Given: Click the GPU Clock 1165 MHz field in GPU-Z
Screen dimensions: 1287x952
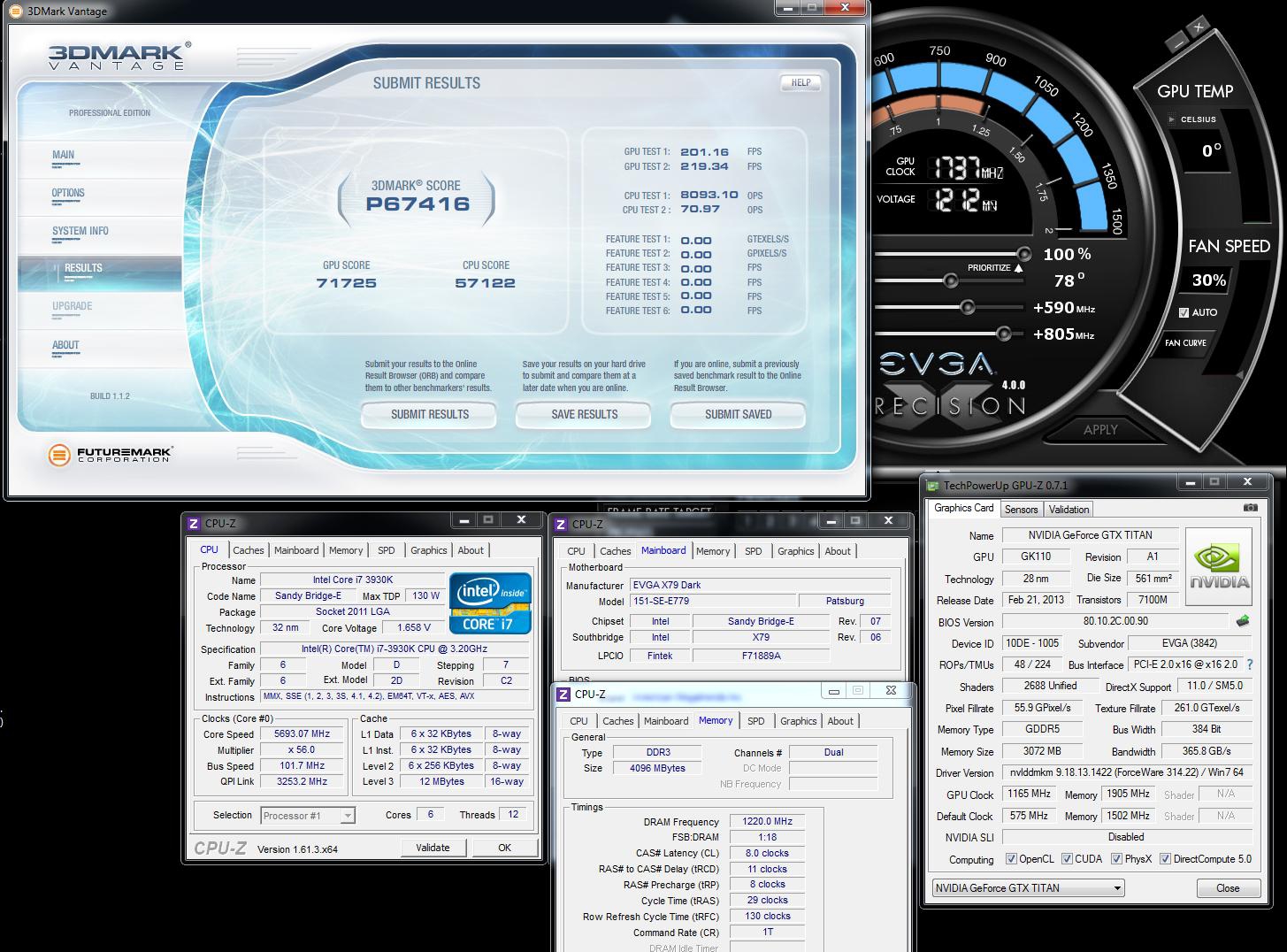Looking at the screenshot, I should pyautogui.click(x=1029, y=795).
